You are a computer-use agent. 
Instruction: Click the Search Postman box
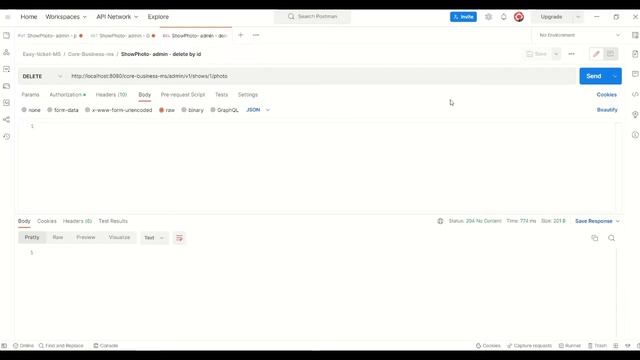point(312,17)
